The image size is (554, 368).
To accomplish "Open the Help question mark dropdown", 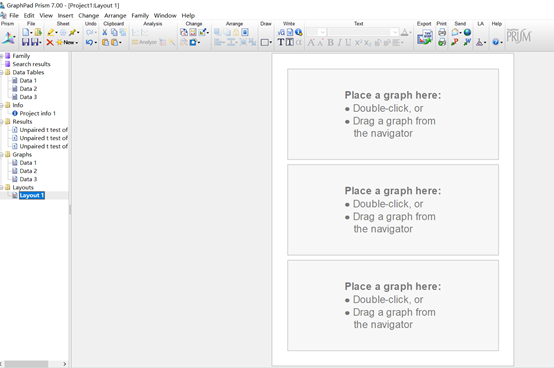I will [497, 42].
